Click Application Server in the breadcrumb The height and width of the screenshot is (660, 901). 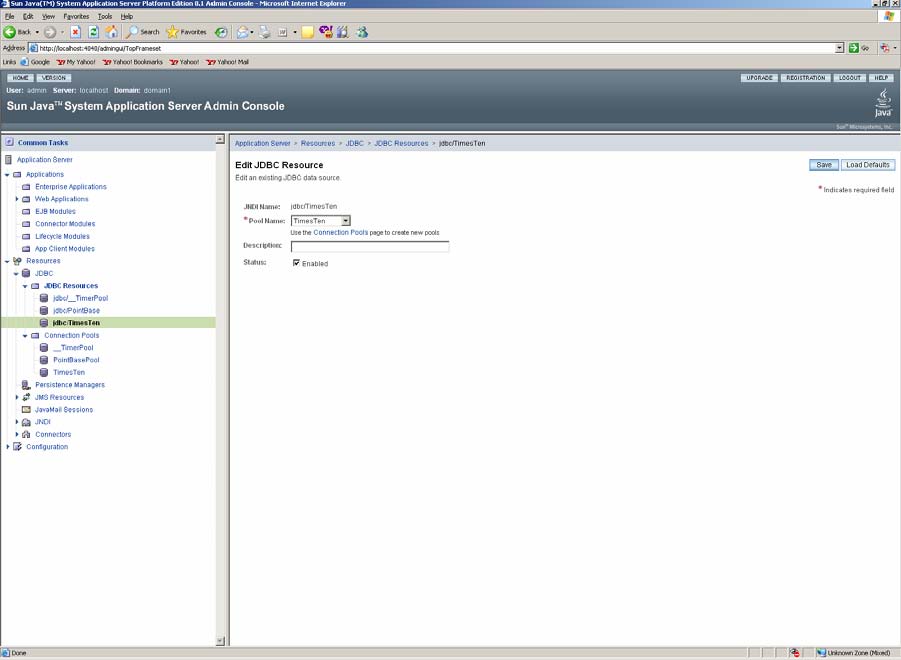[x=263, y=144]
